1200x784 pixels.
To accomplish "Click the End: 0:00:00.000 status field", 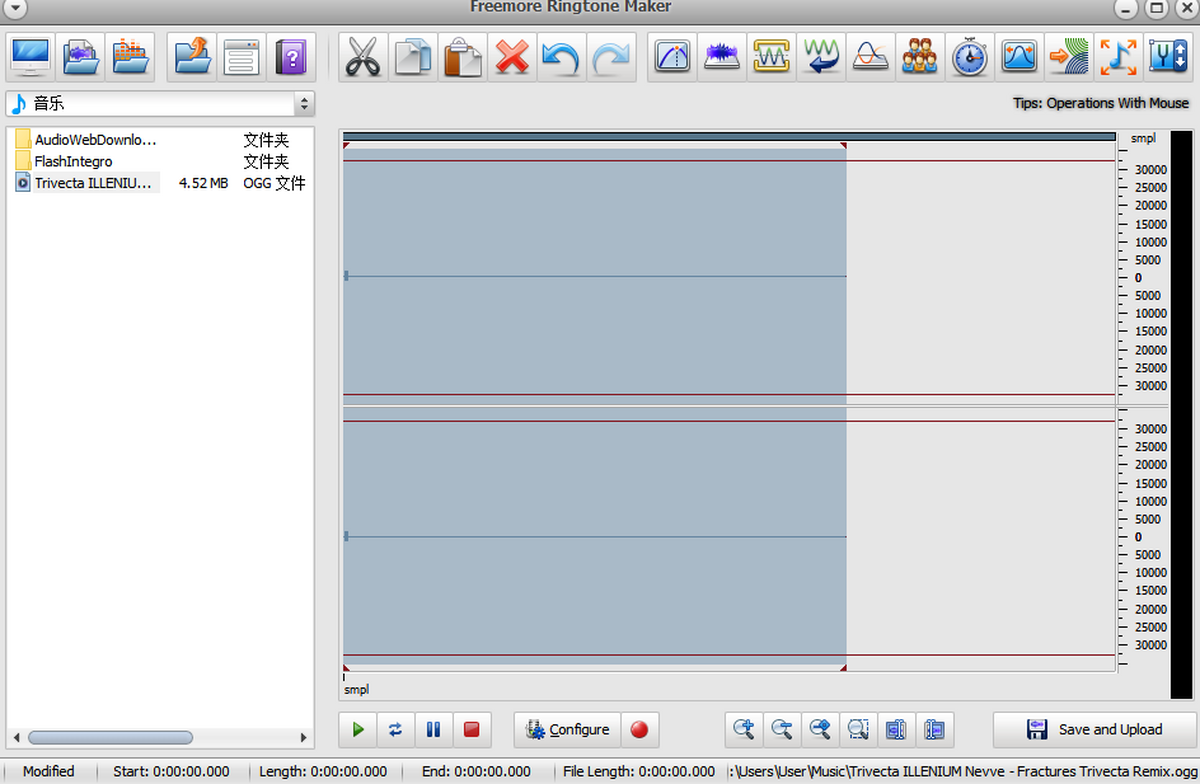I will (478, 771).
